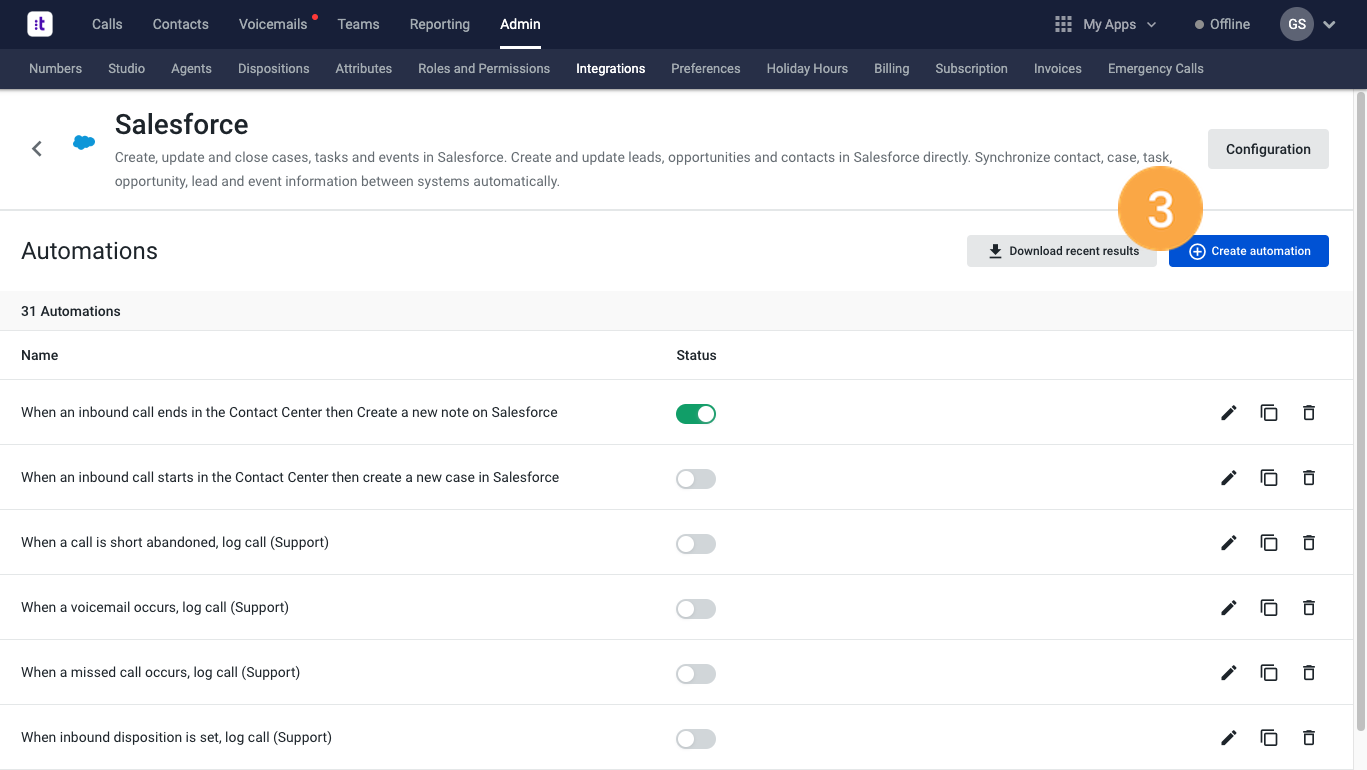The width and height of the screenshot is (1367, 770).
Task: Duplicate the missed call log call automation
Action: [x=1269, y=673]
